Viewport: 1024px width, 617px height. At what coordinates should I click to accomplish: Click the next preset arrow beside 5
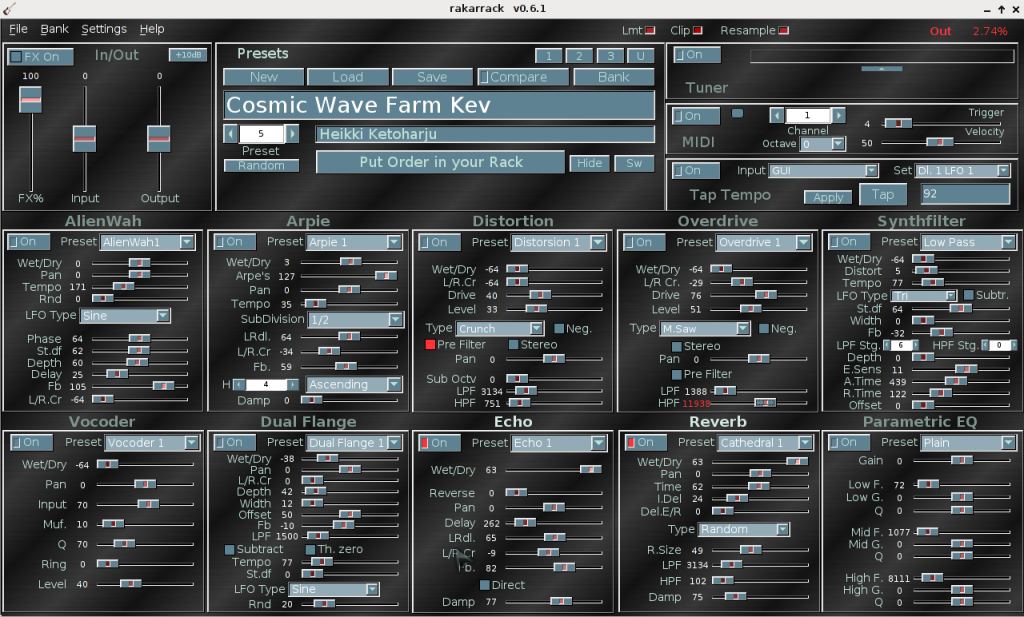pyautogui.click(x=292, y=134)
